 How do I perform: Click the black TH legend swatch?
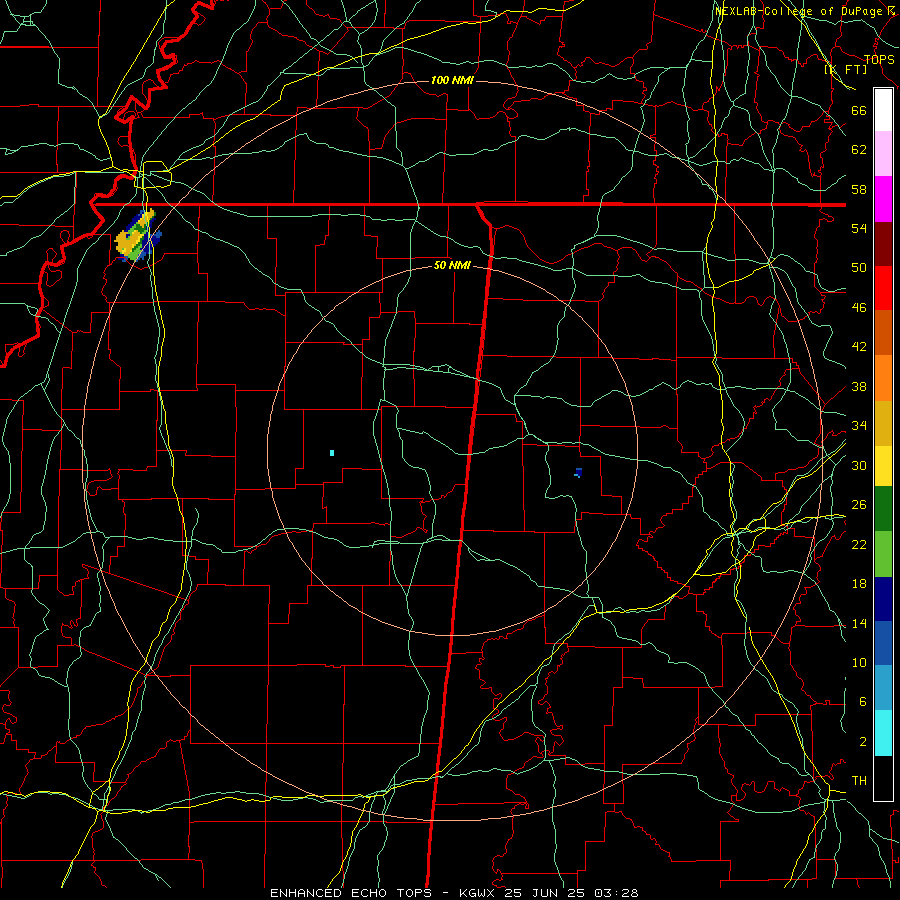click(883, 778)
